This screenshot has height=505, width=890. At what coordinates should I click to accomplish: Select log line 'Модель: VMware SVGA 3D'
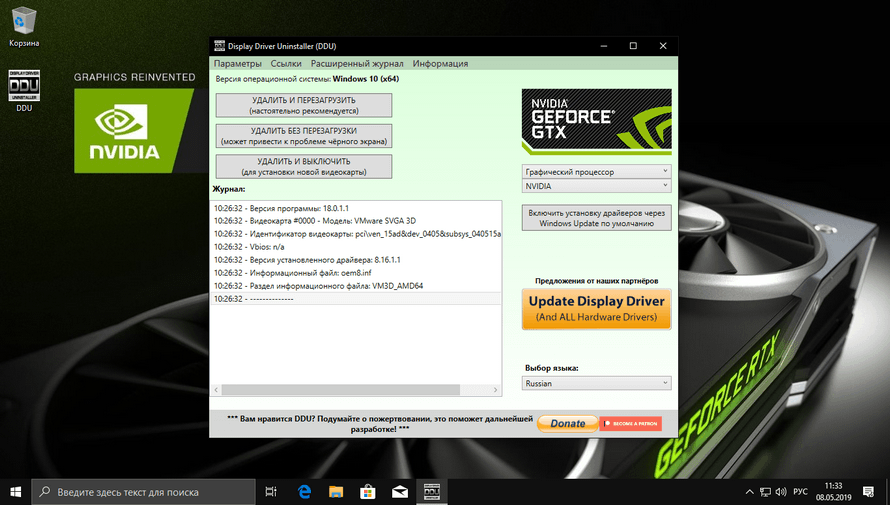coord(356,221)
